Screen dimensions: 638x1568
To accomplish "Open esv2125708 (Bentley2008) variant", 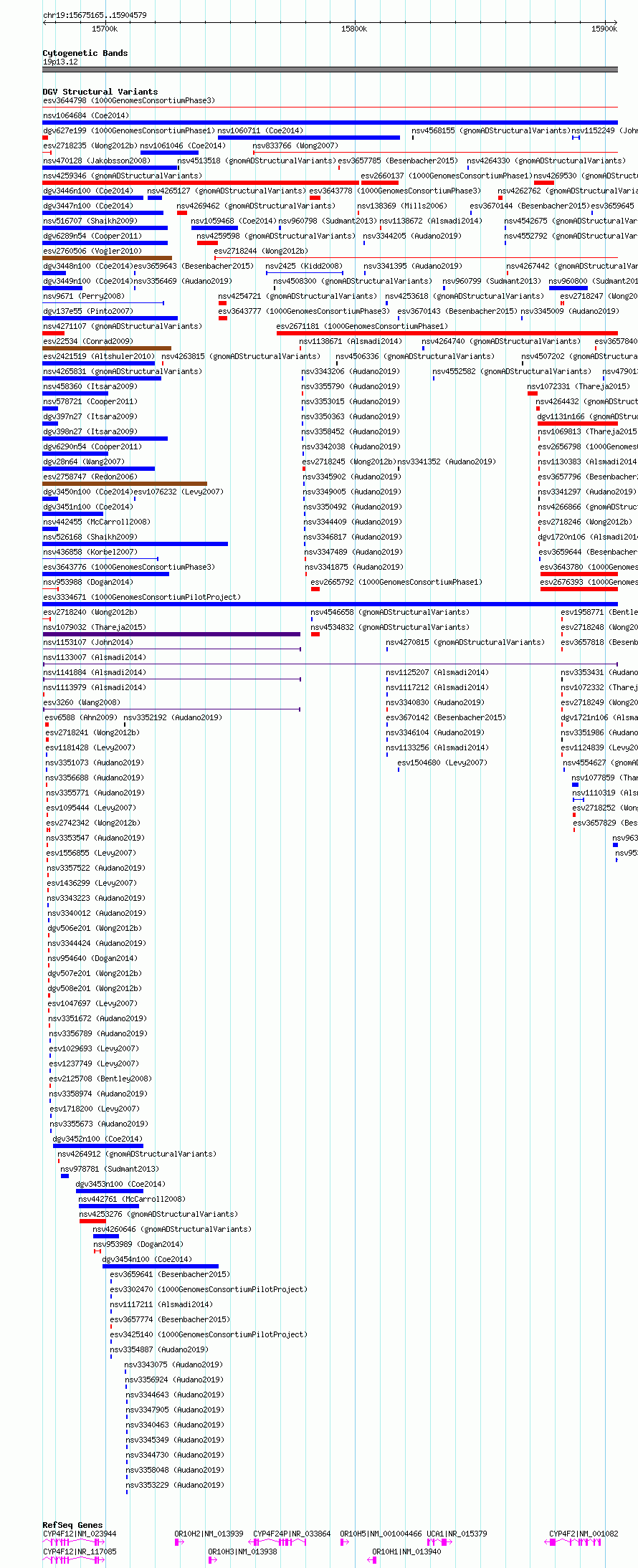I will pyautogui.click(x=100, y=1079).
